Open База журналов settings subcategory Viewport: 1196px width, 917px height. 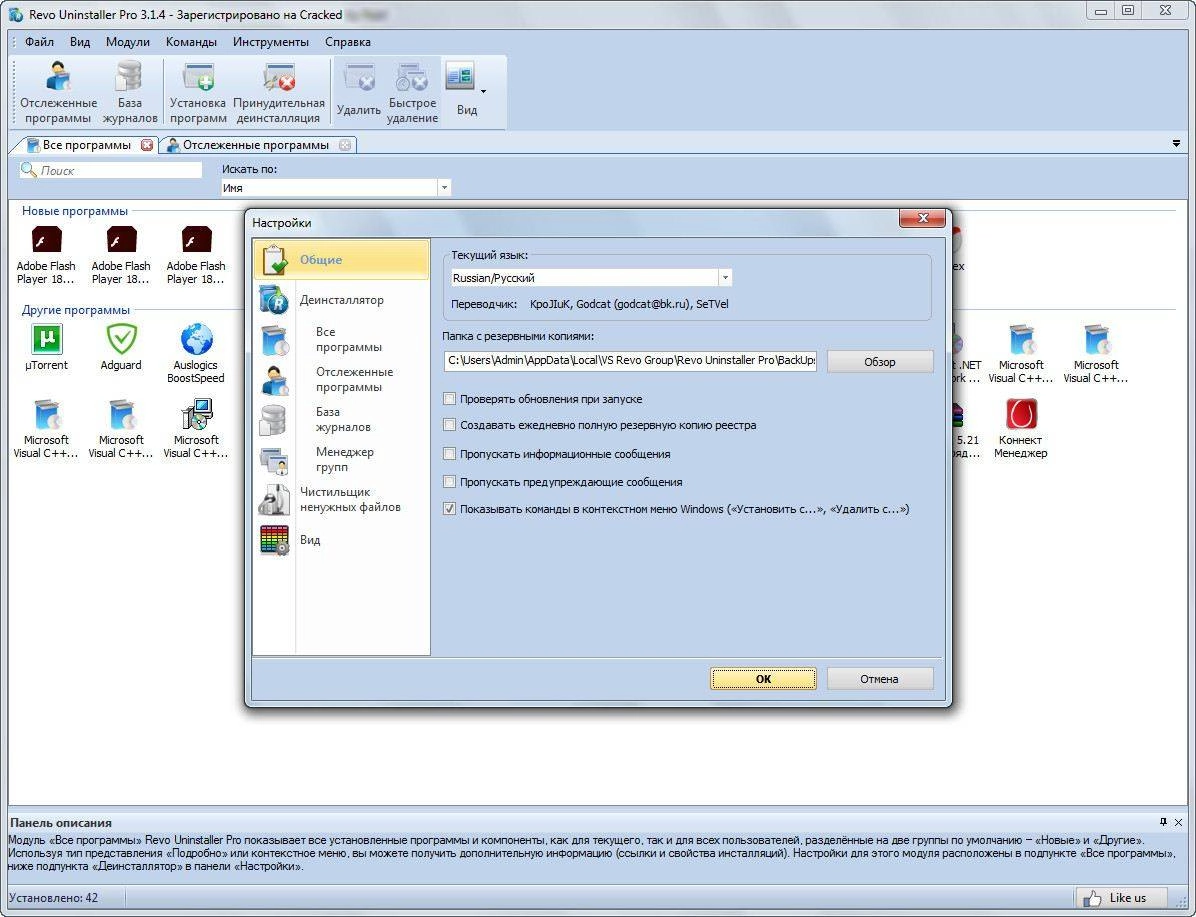(x=342, y=419)
